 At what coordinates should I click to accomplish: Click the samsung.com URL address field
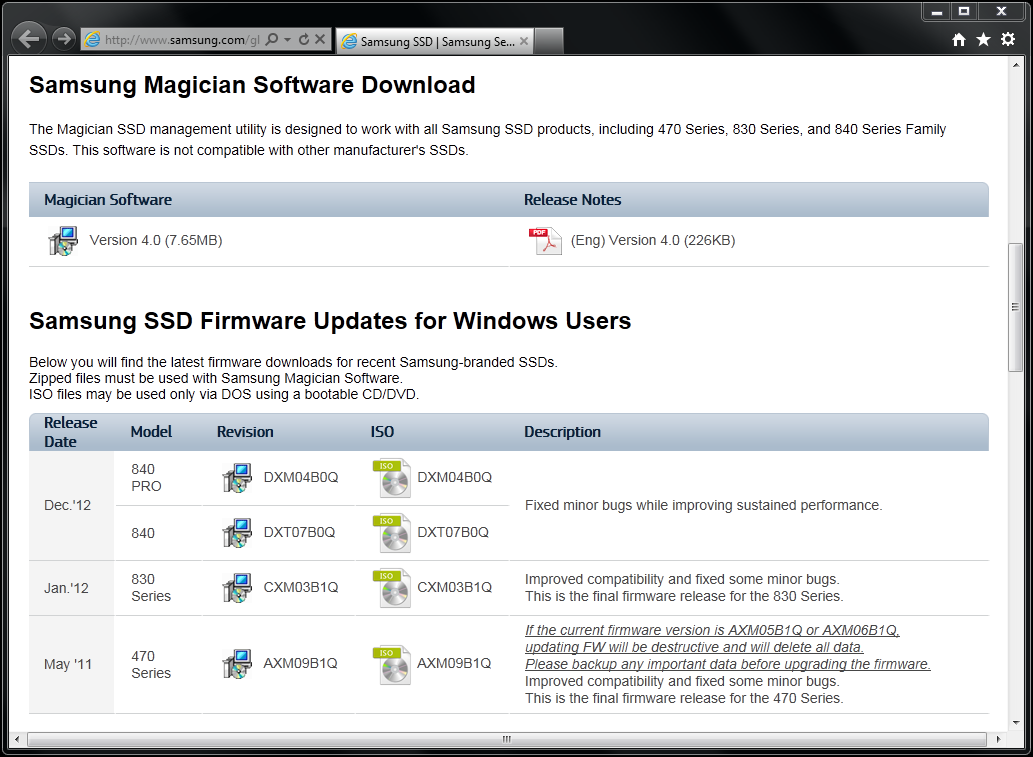pos(182,40)
